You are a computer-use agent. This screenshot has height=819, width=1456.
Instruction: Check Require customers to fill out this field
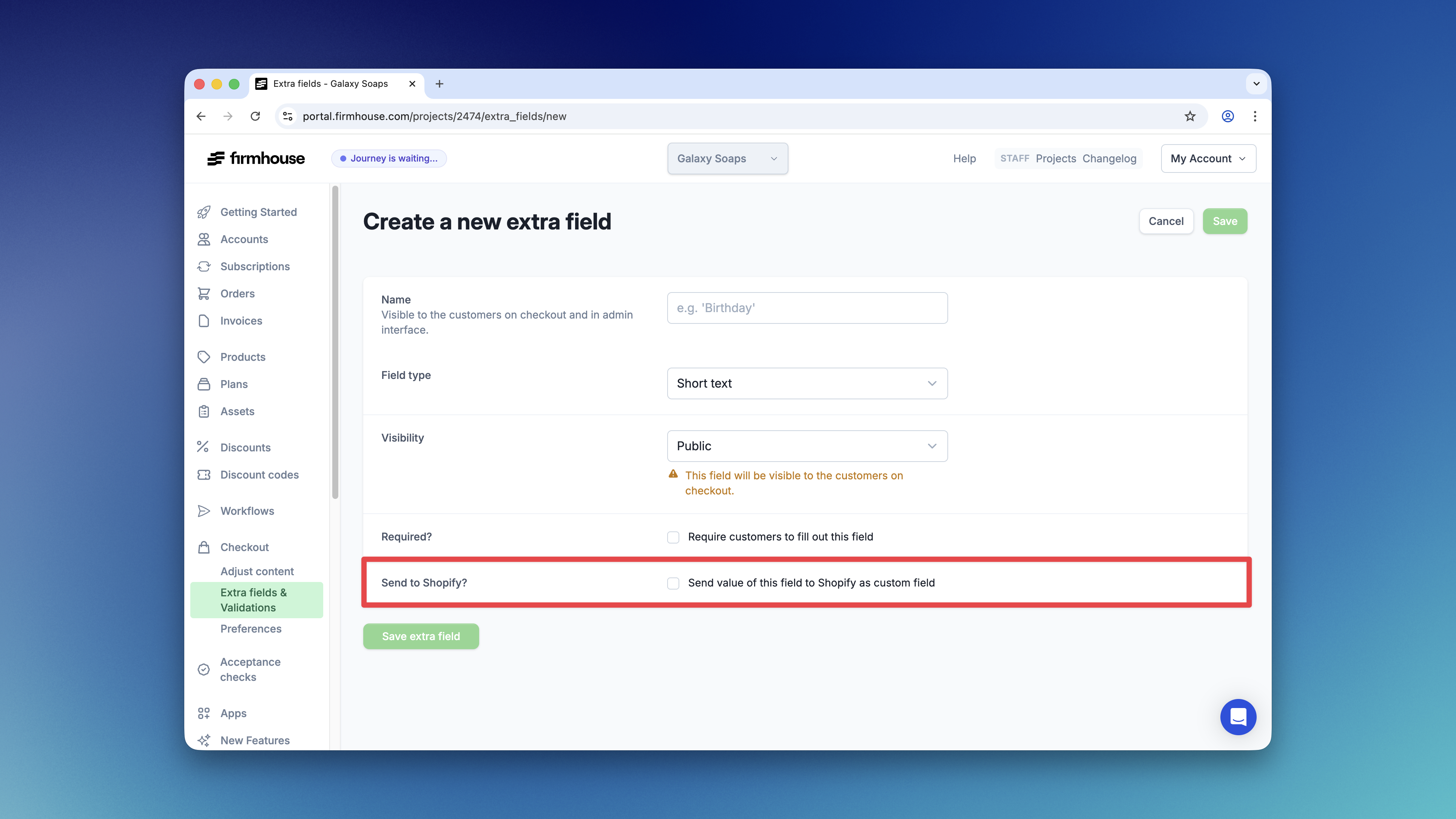pos(673,537)
